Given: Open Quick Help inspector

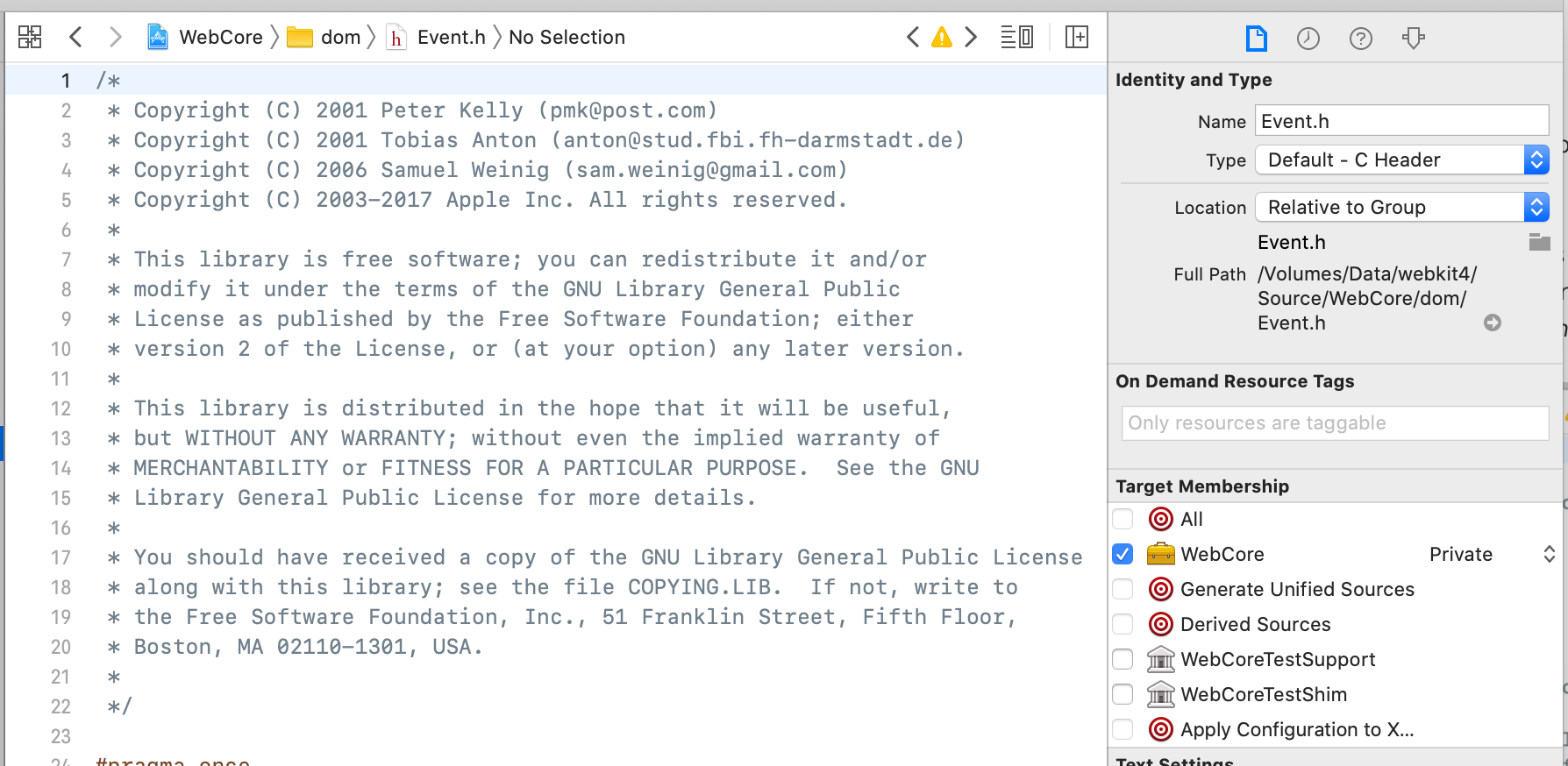Looking at the screenshot, I should 1360,38.
